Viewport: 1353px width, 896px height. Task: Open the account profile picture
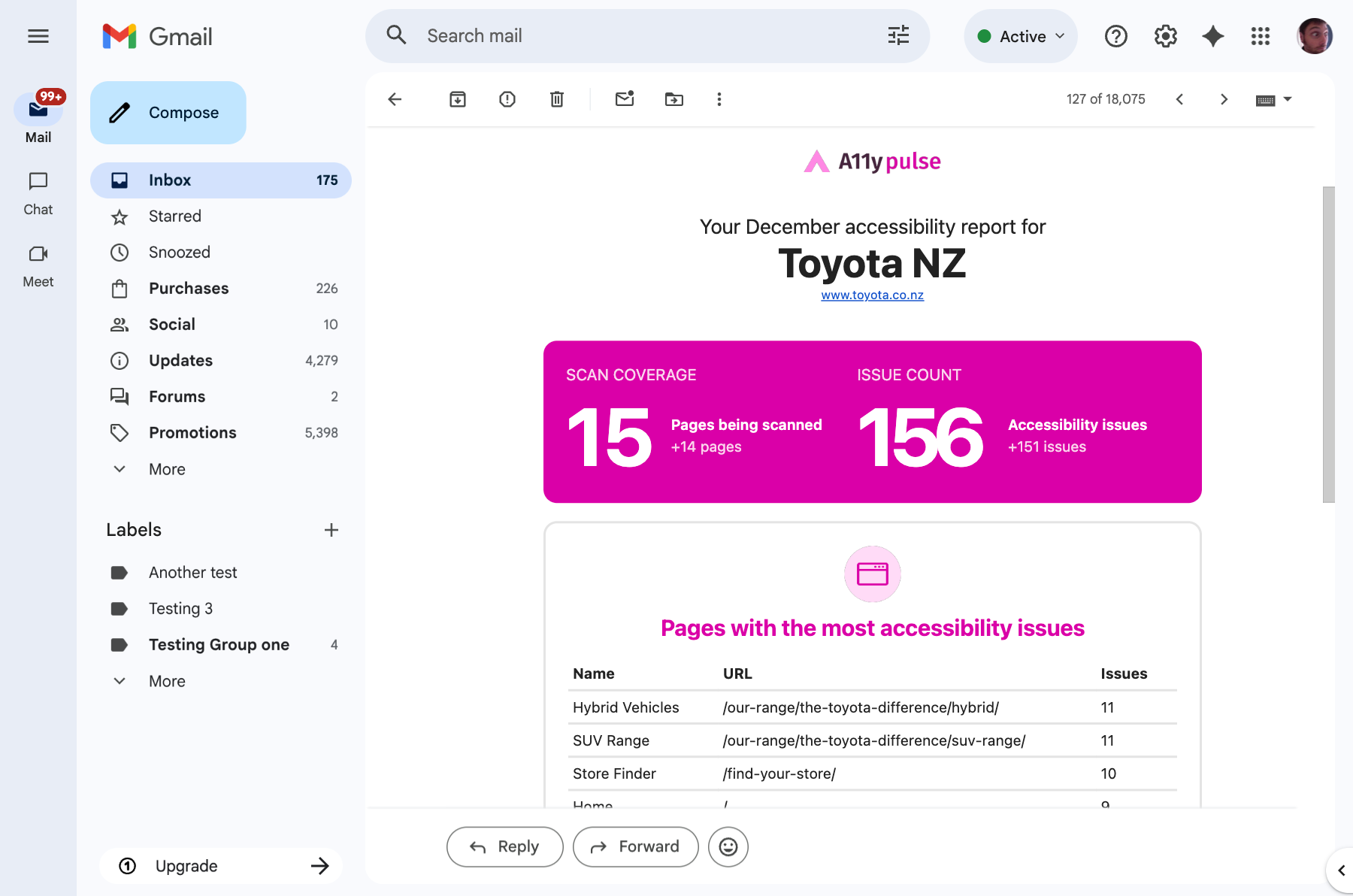tap(1315, 36)
